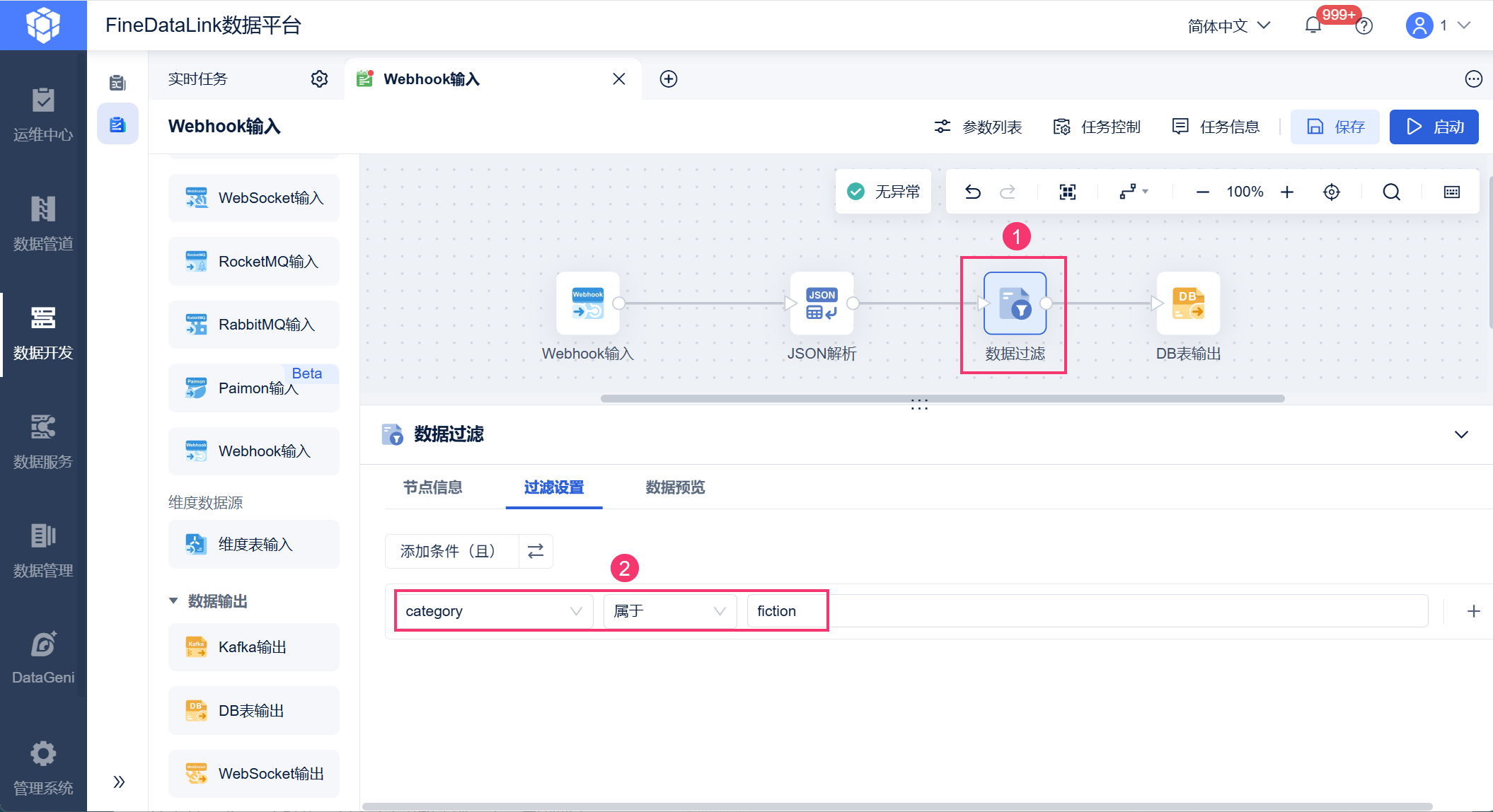The image size is (1493, 812).
Task: Open the 简体中文 language dropdown
Action: point(1229,26)
